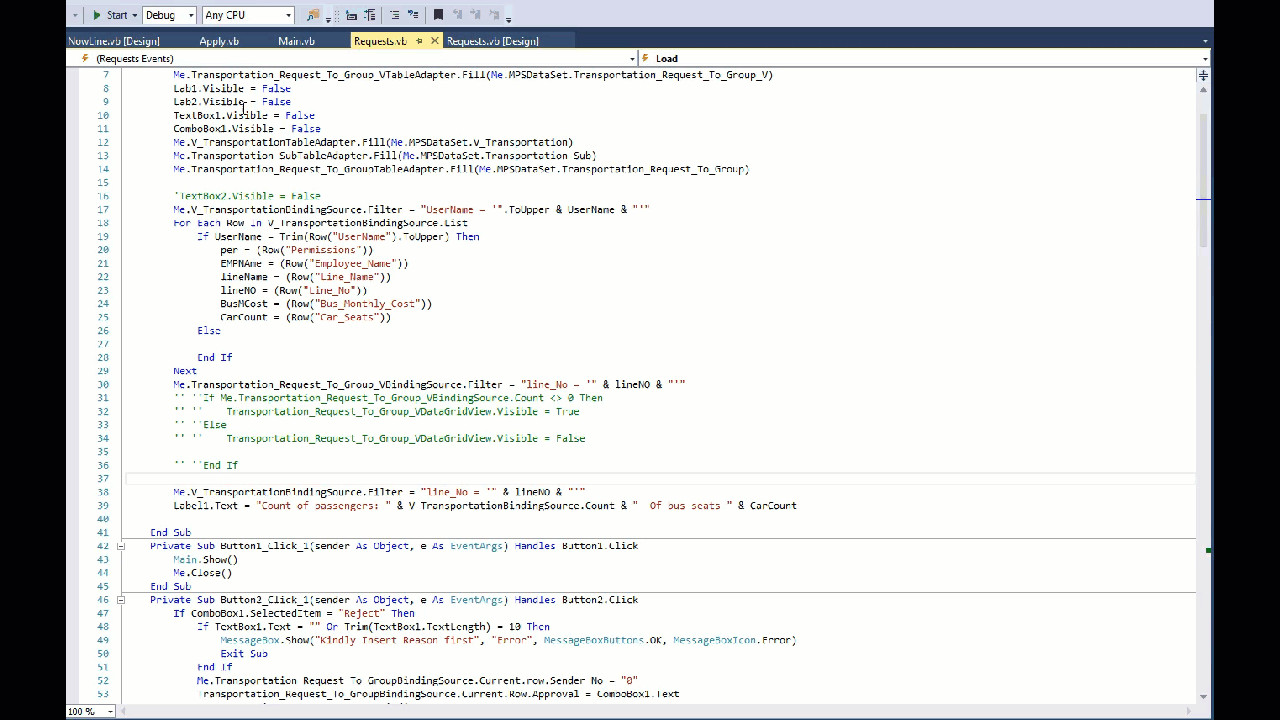The height and width of the screenshot is (720, 1280).
Task: Open the Any CPU platform dropdown
Action: [287, 14]
